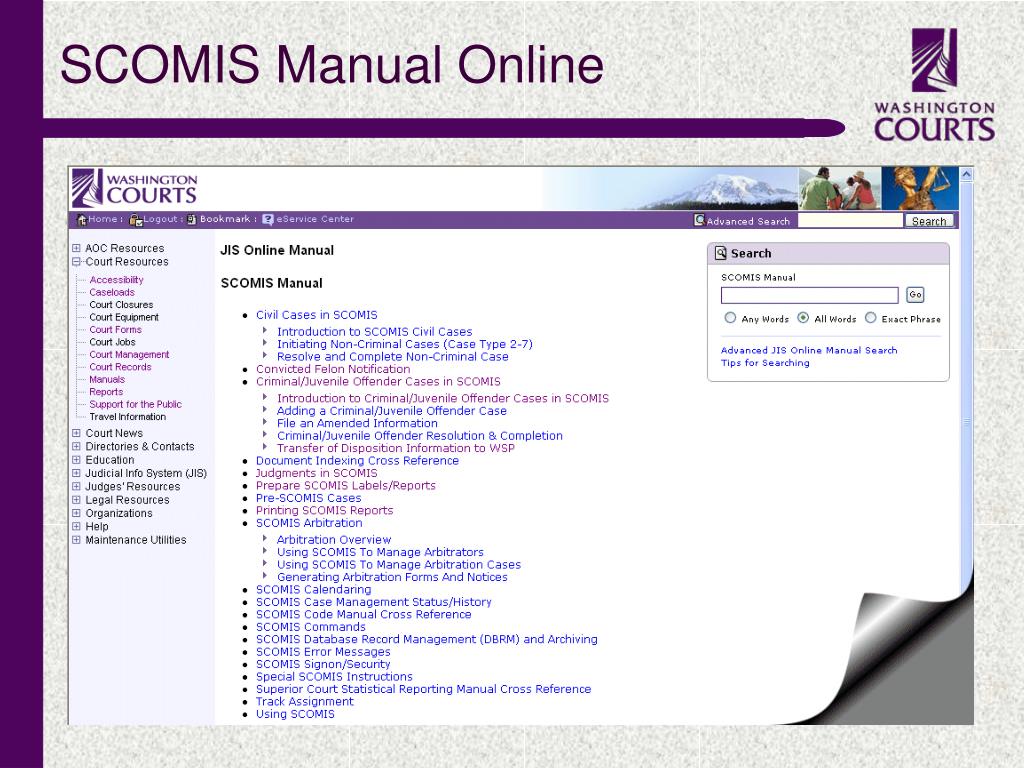Open Generating Arbitration Forms And Notices
The width and height of the screenshot is (1024, 768).
(x=392, y=577)
